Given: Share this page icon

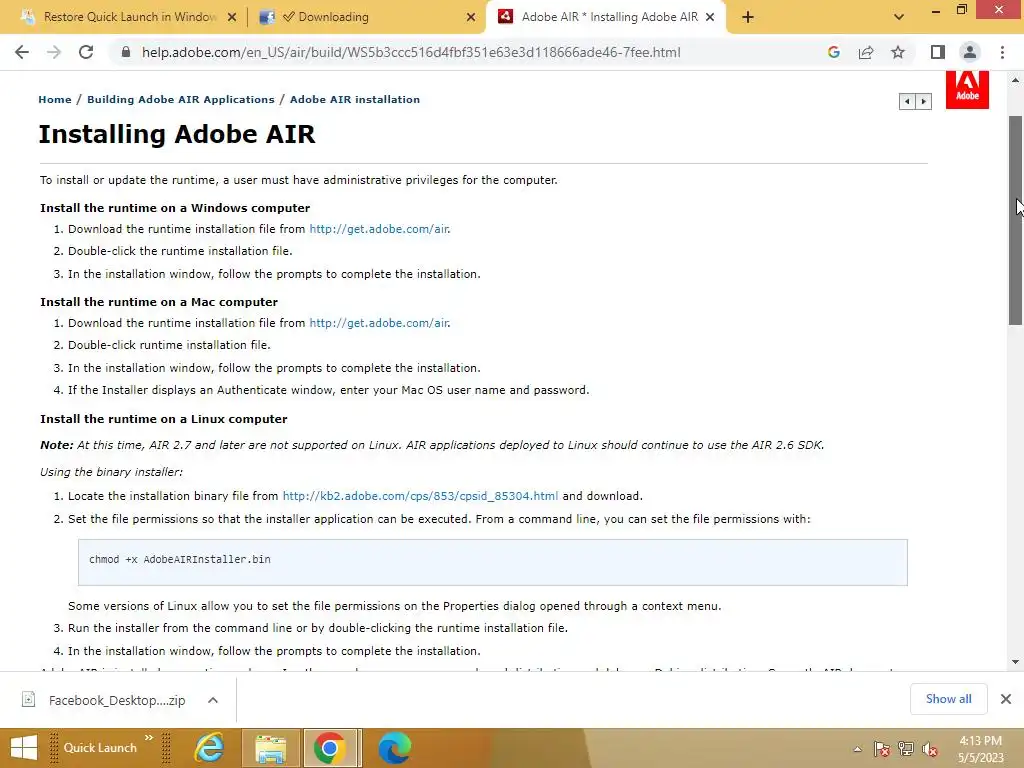Looking at the screenshot, I should 866,52.
